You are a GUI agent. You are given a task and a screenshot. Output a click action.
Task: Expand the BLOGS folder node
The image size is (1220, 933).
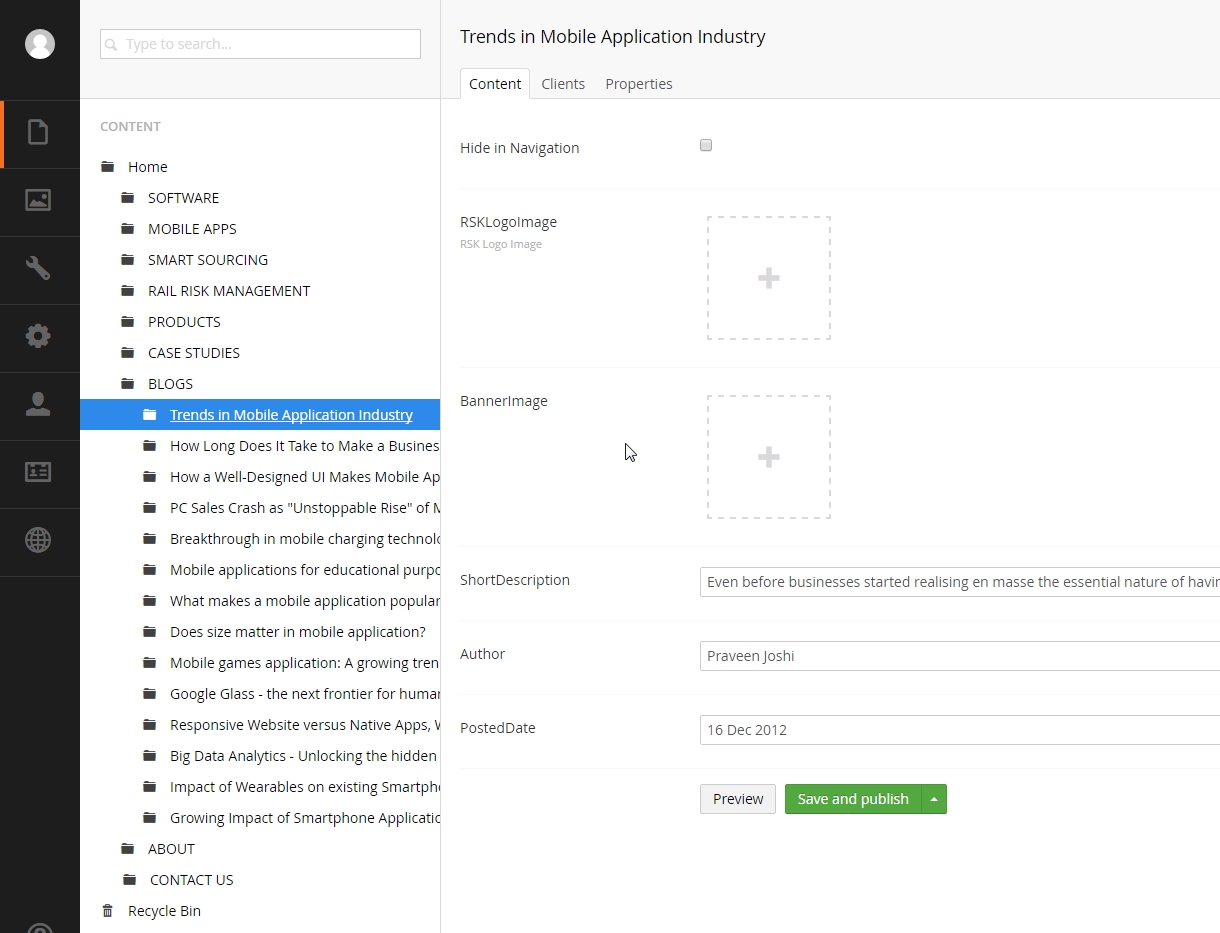(109, 383)
